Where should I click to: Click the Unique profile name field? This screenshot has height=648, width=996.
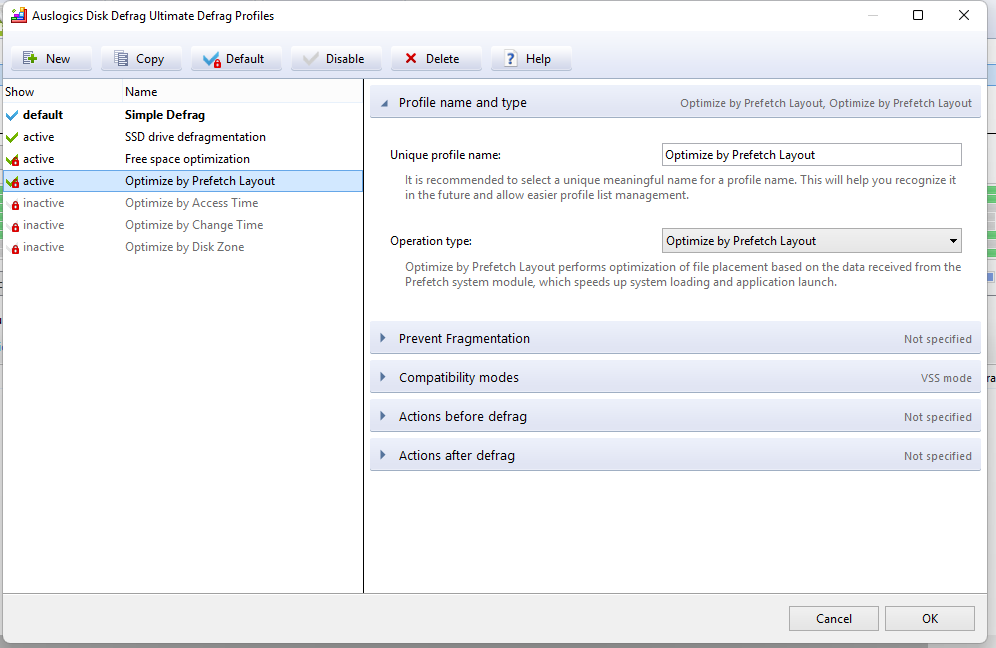click(811, 154)
